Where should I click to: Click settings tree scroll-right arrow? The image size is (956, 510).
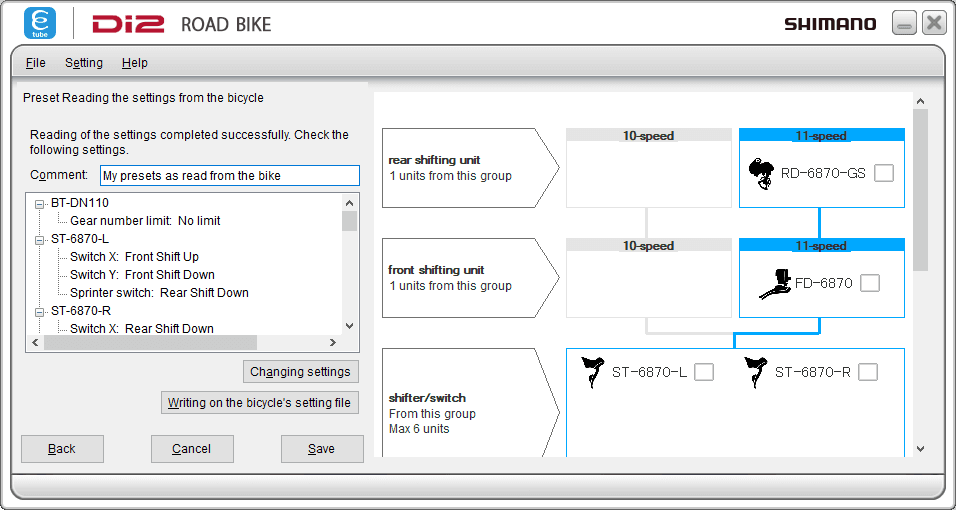click(333, 343)
